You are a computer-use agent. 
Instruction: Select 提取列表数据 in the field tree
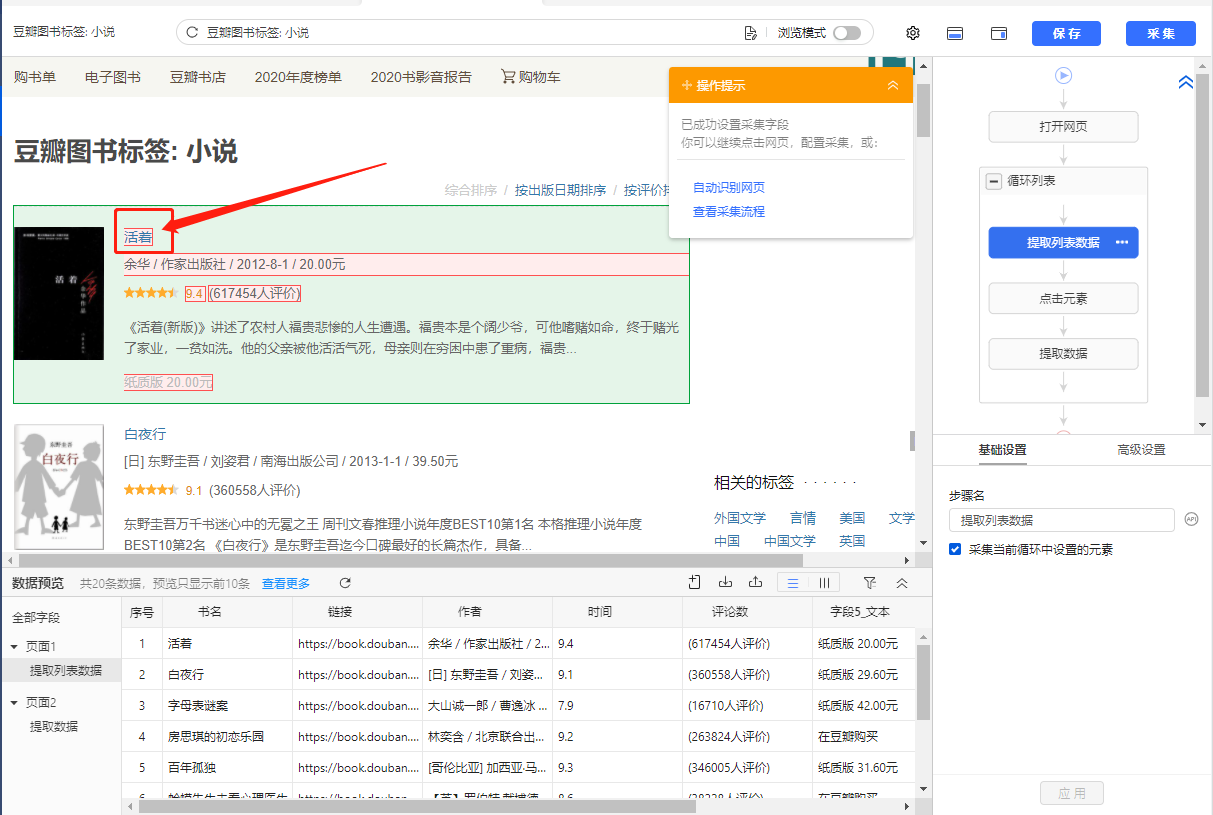pos(66,670)
